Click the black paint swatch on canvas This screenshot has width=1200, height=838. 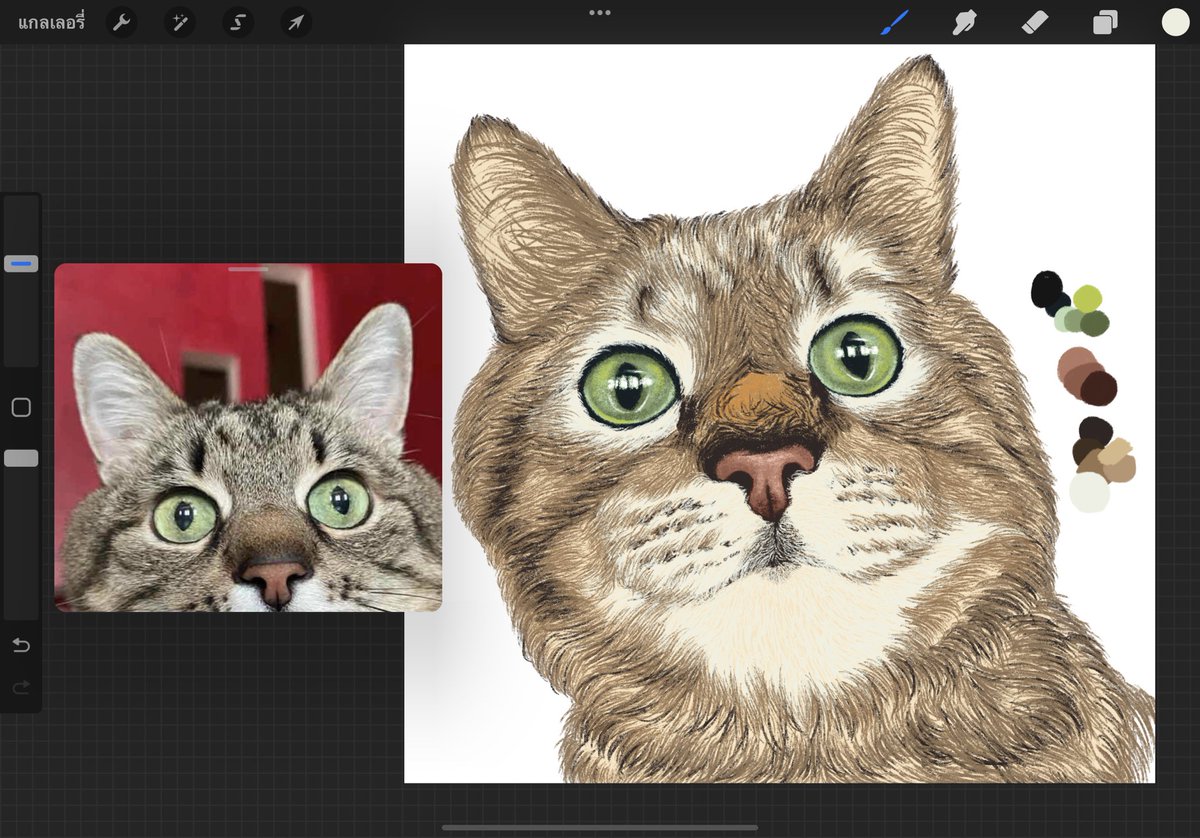coord(1047,289)
